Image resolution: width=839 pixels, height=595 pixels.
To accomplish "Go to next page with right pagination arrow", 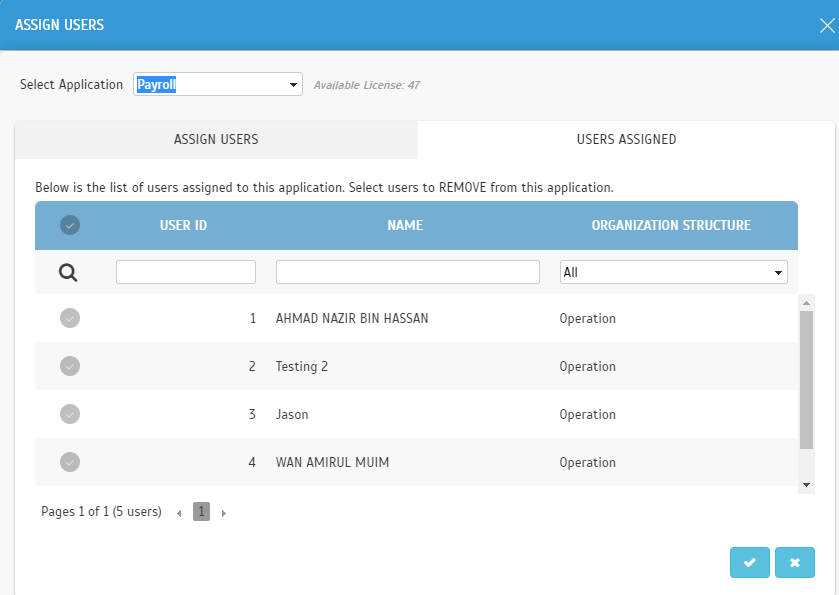I will [224, 513].
